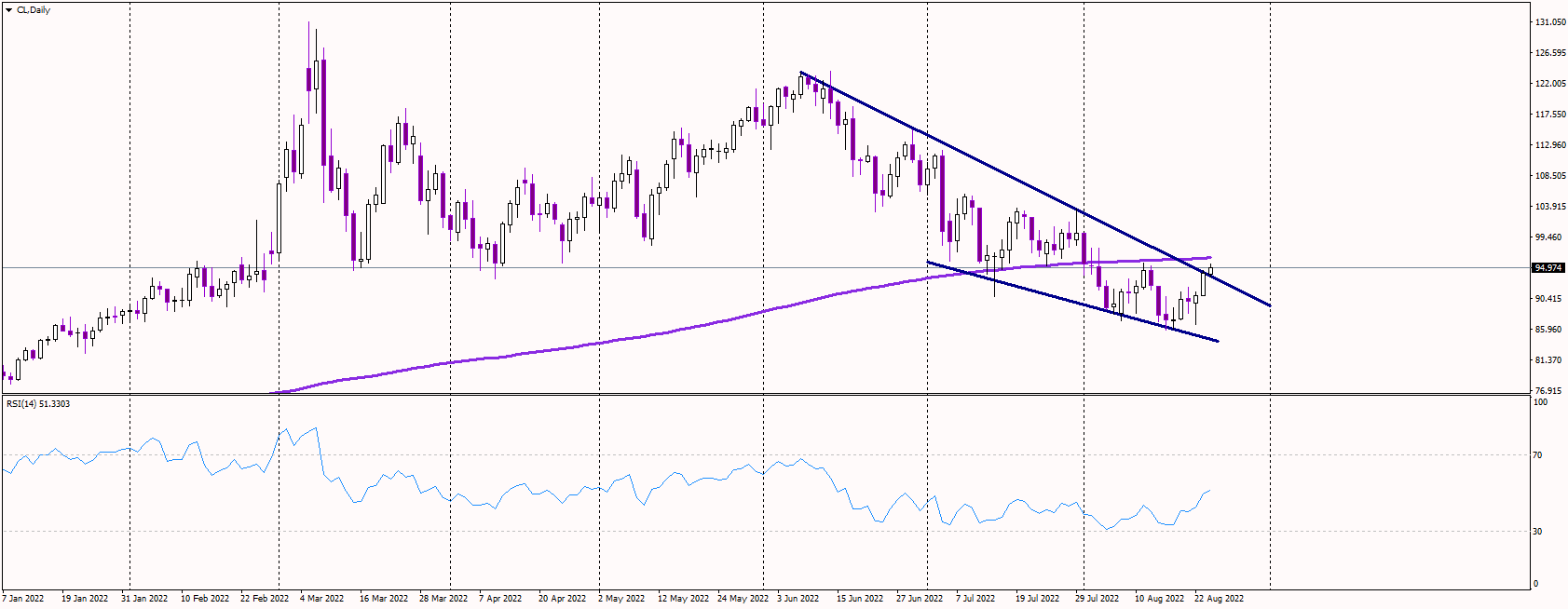Select the 22 Aug 2022 date label
Screen dimensions: 1568x609
(1220, 599)
